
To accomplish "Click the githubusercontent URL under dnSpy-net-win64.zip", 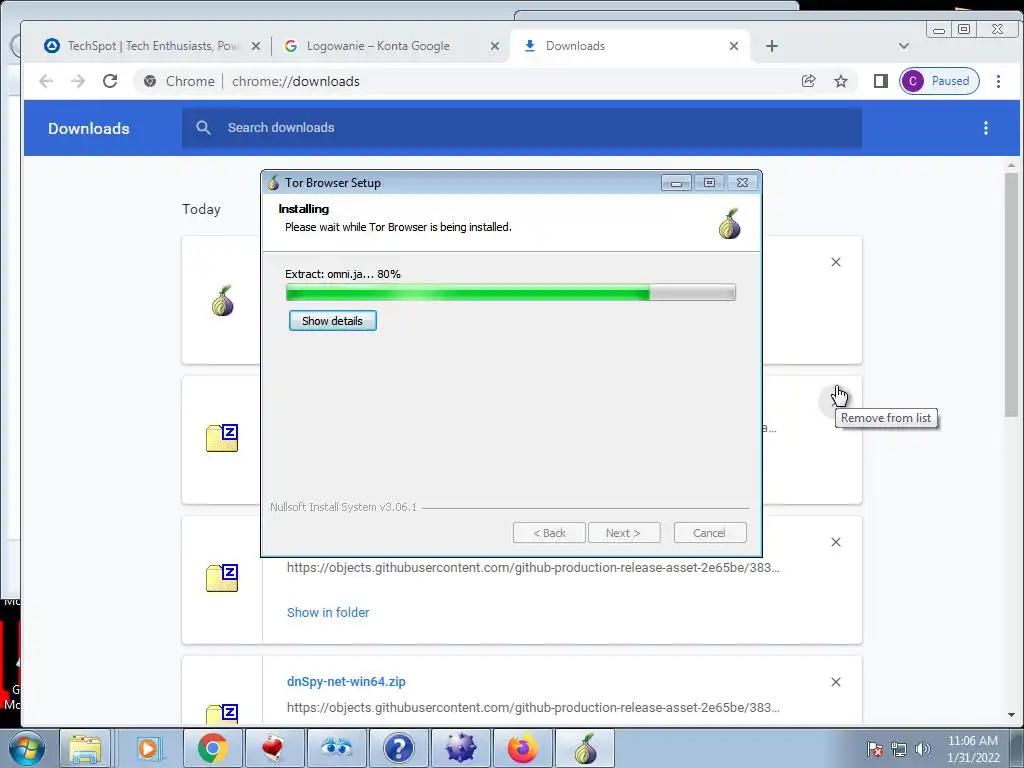I will (x=533, y=707).
